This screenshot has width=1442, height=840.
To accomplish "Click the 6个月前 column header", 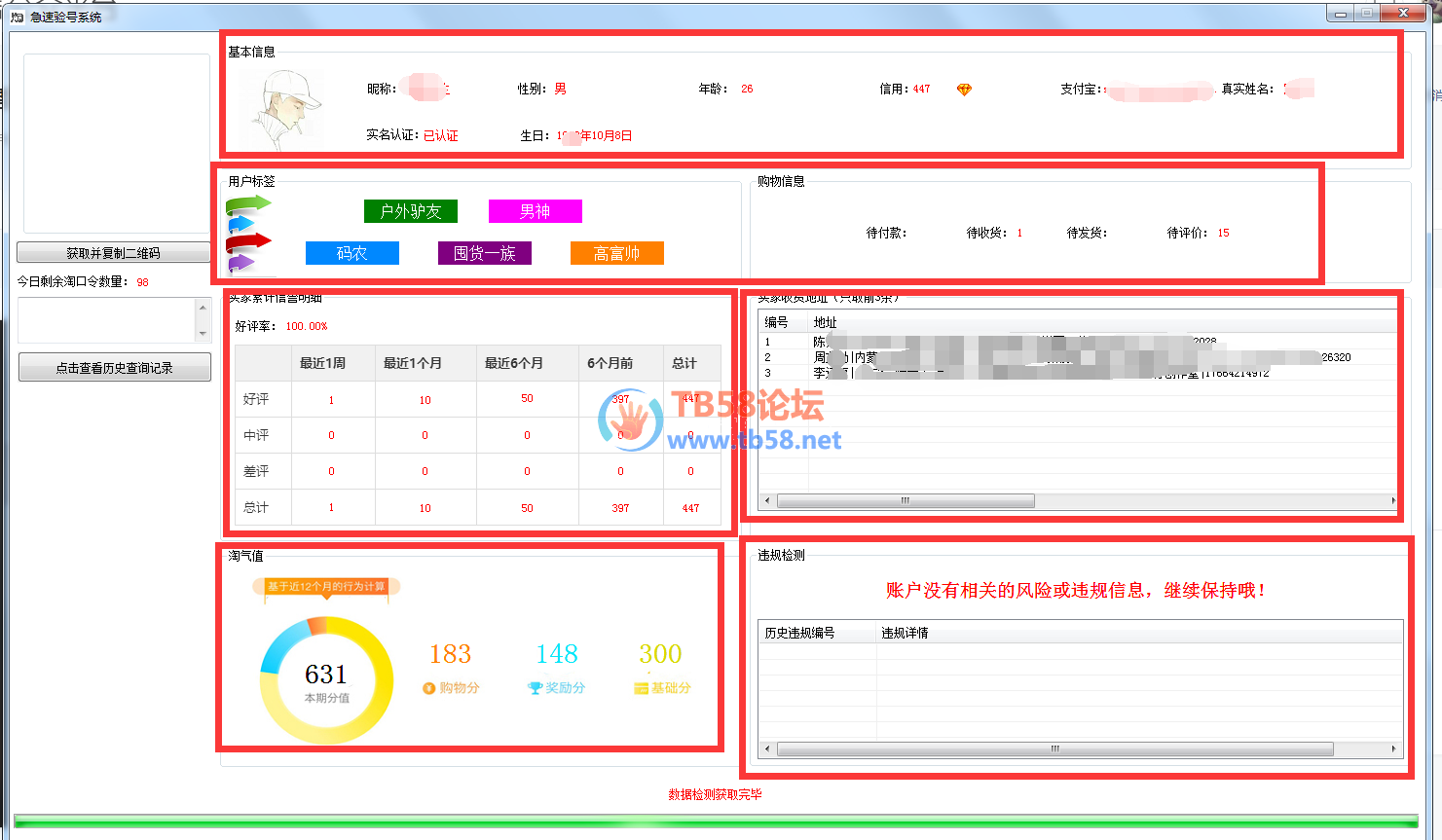I will [x=610, y=363].
